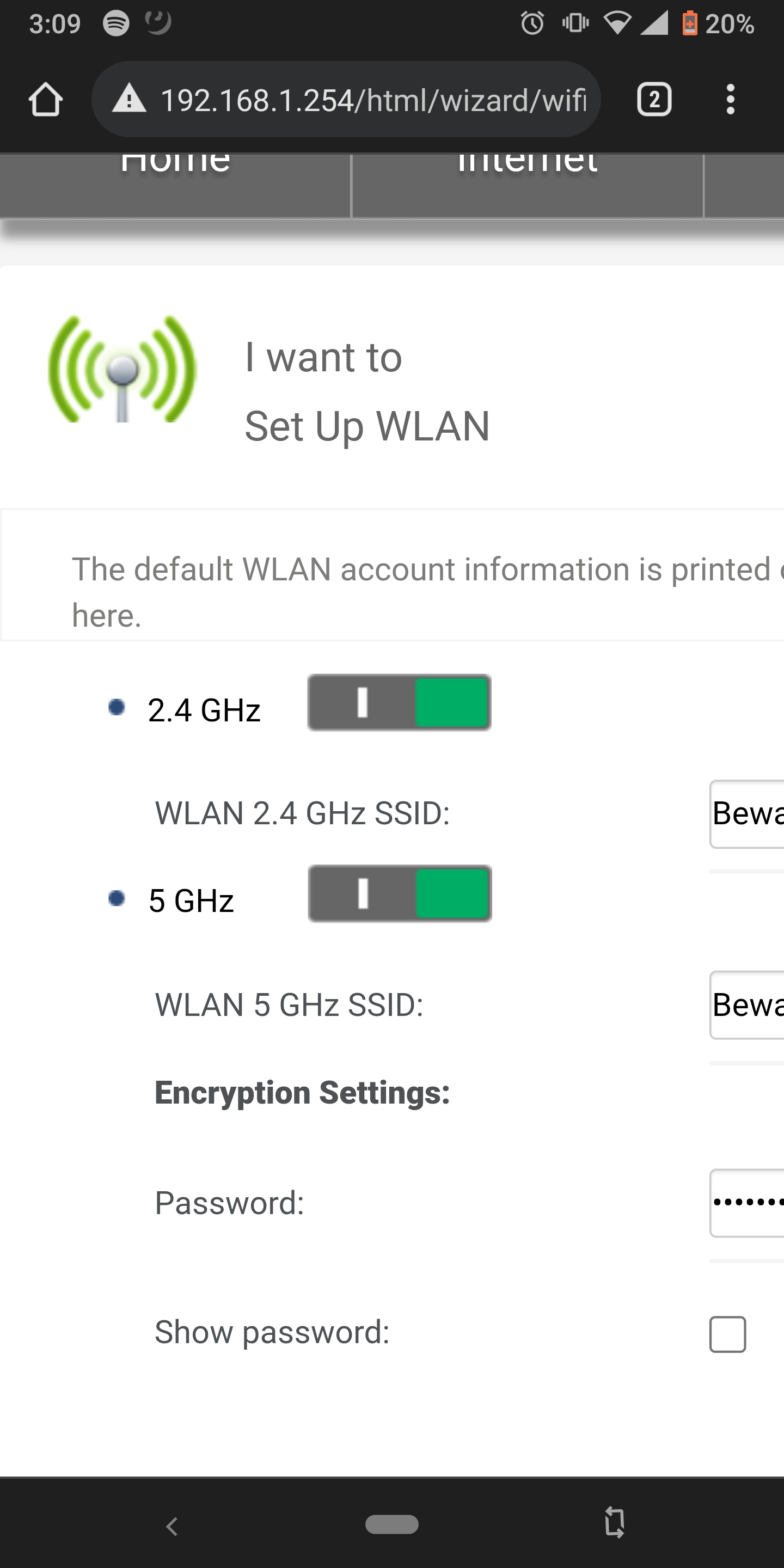
Task: Tap the alarm clock status icon
Action: click(x=532, y=24)
